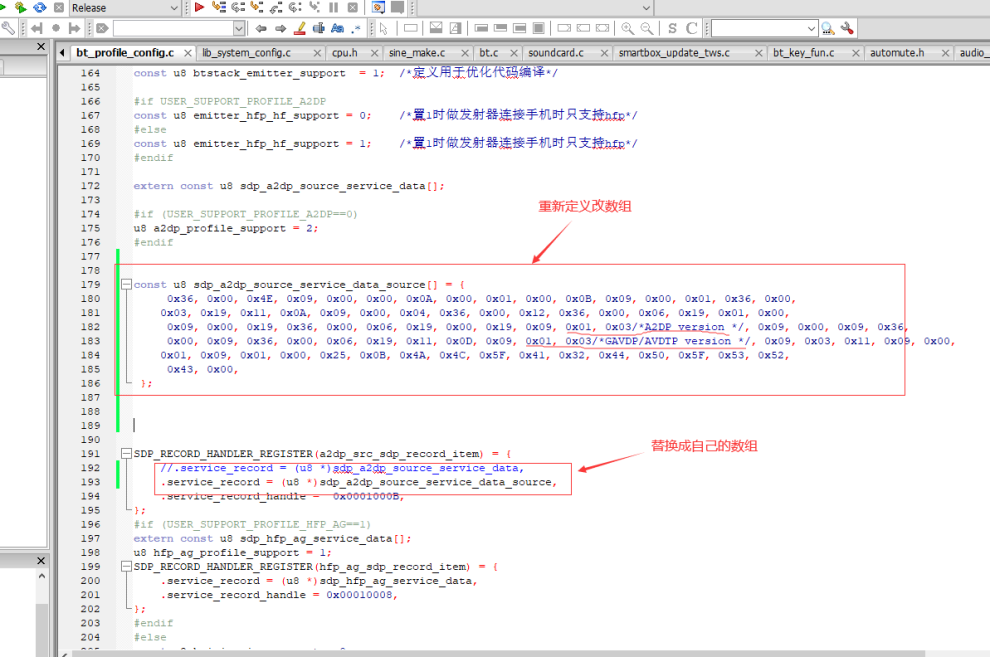Collapse the hfp_ag_sdp_record_item fold
This screenshot has width=990, height=657.
point(126,567)
